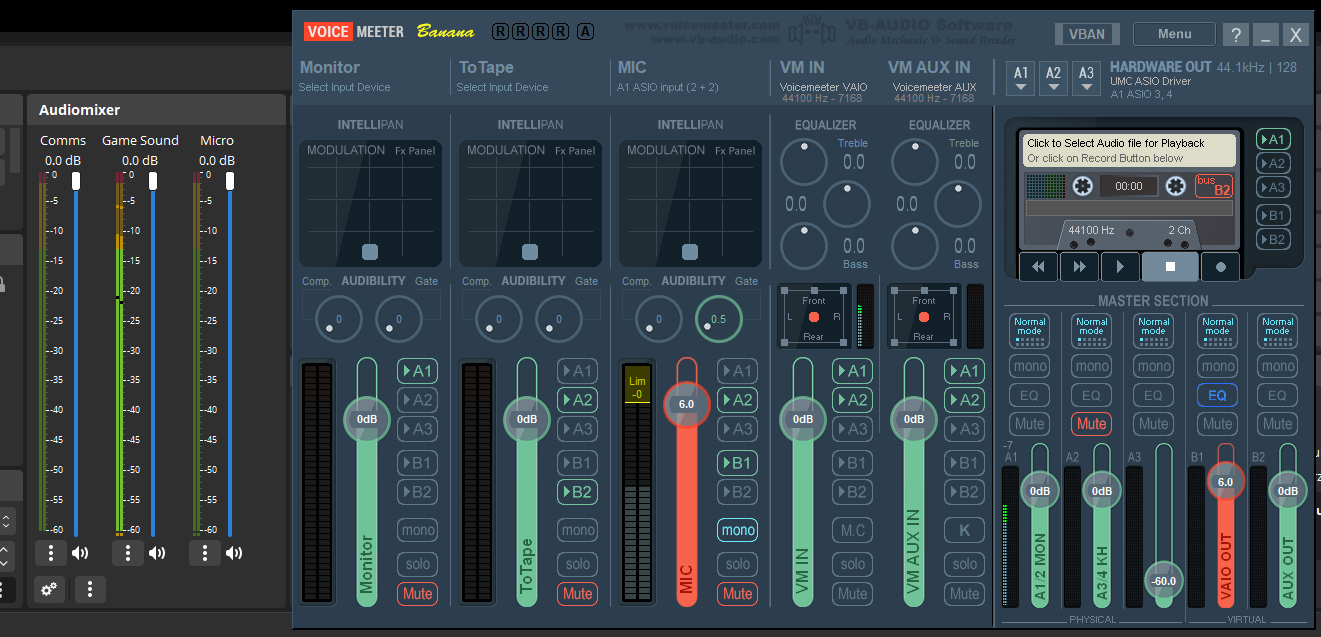This screenshot has width=1321, height=637.
Task: Select input device for Monitor strip
Action: 345,87
